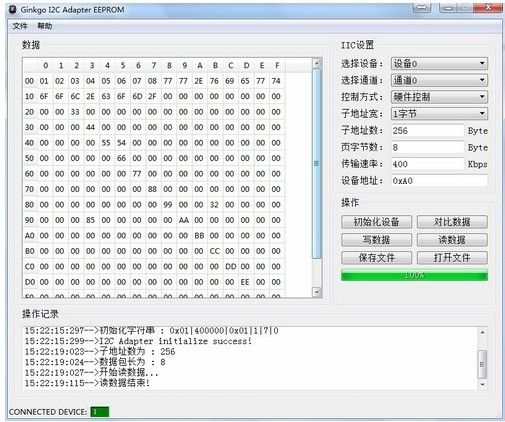The image size is (505, 422).
Task: Select cell 85 in row 90
Action: 91,220
